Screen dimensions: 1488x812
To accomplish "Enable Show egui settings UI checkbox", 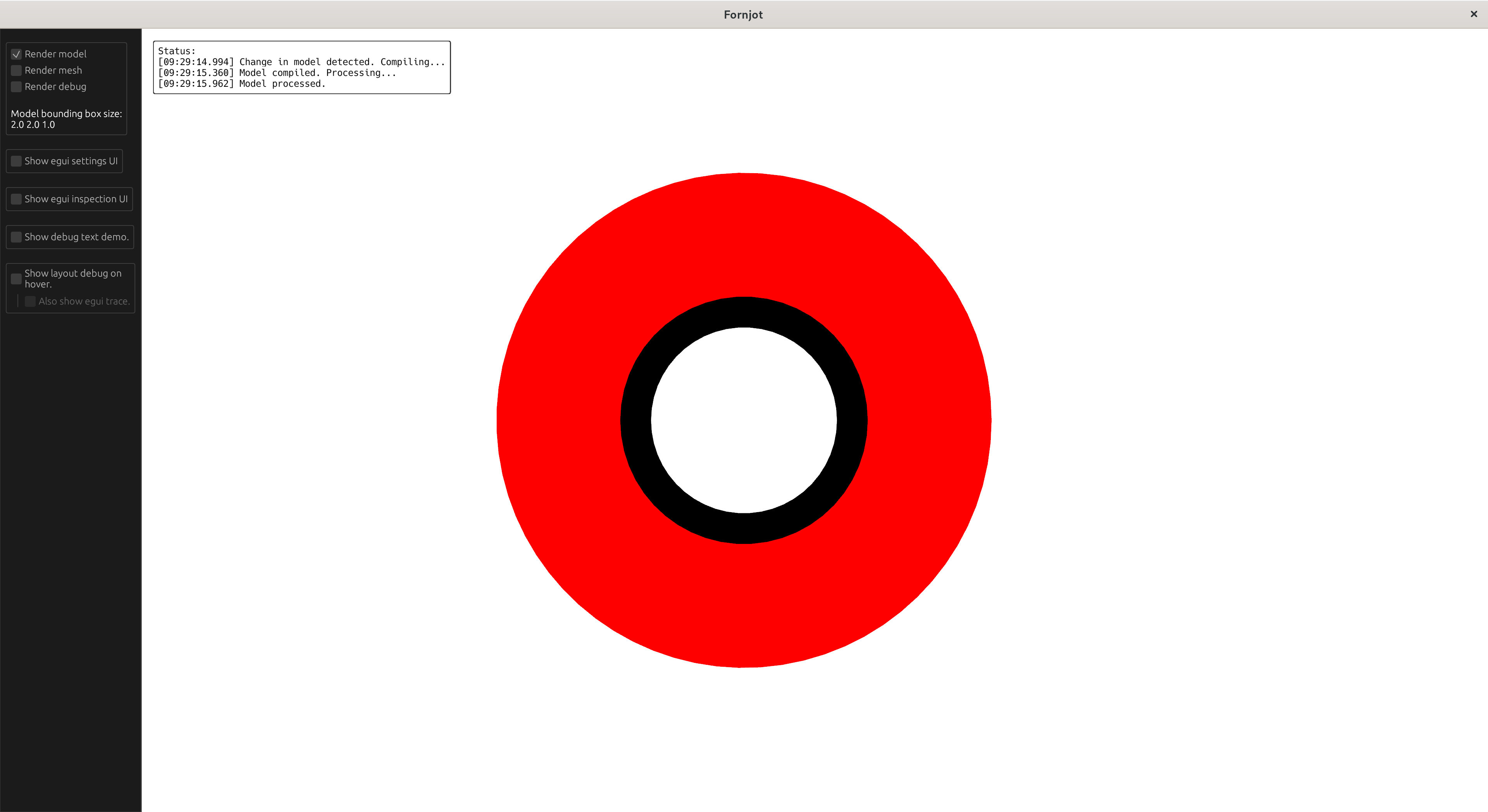I will pyautogui.click(x=16, y=161).
